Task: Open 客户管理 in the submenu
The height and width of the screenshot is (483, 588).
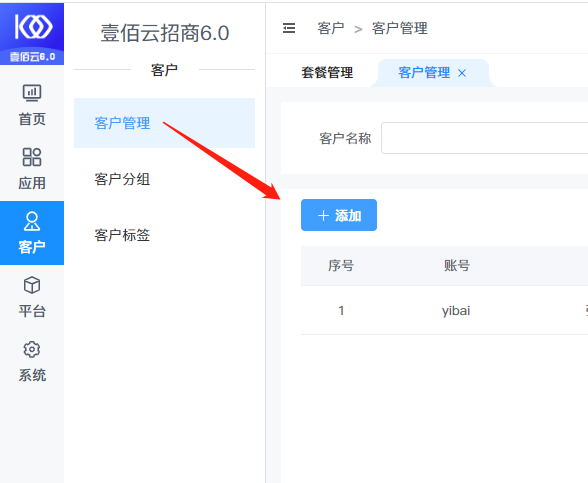Action: [x=164, y=123]
